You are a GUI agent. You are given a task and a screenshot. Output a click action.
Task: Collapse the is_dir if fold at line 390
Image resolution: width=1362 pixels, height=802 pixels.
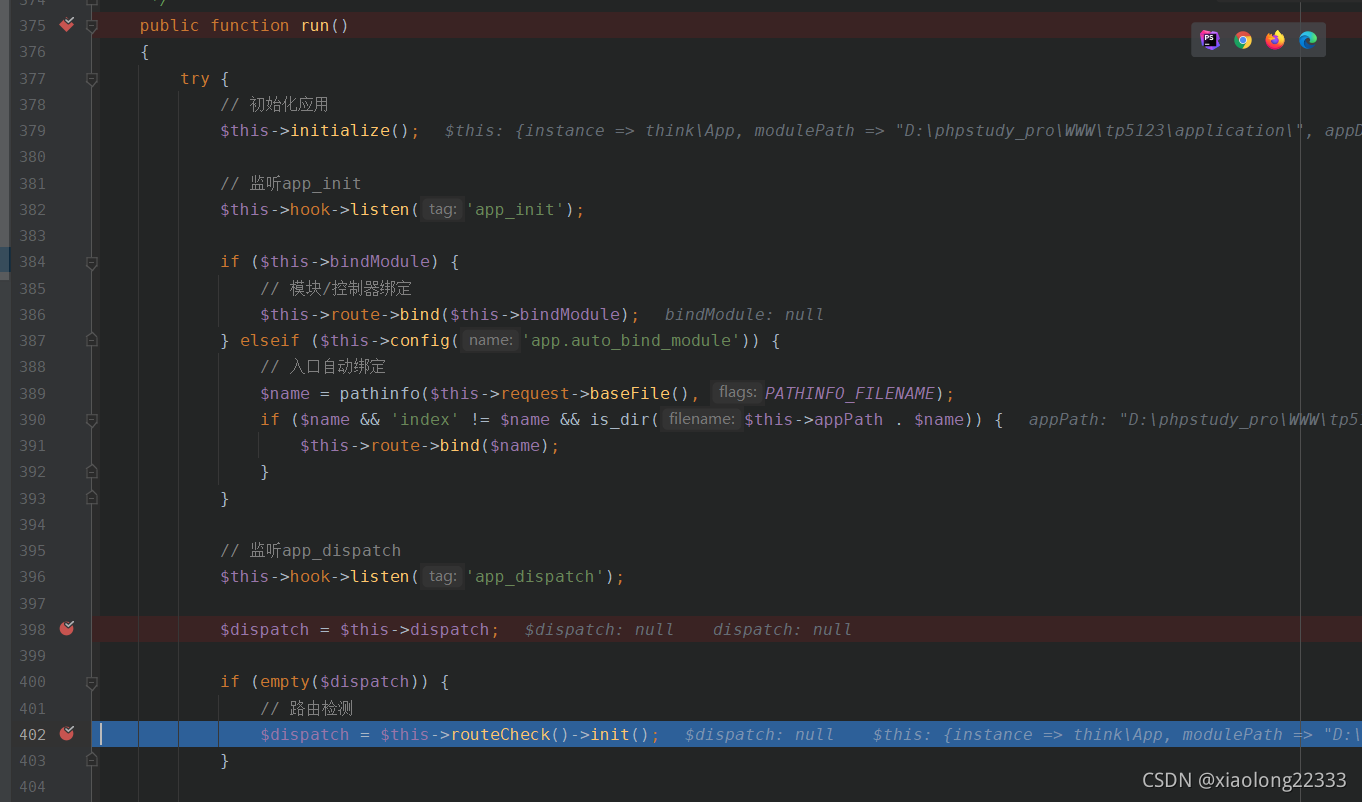click(x=92, y=419)
